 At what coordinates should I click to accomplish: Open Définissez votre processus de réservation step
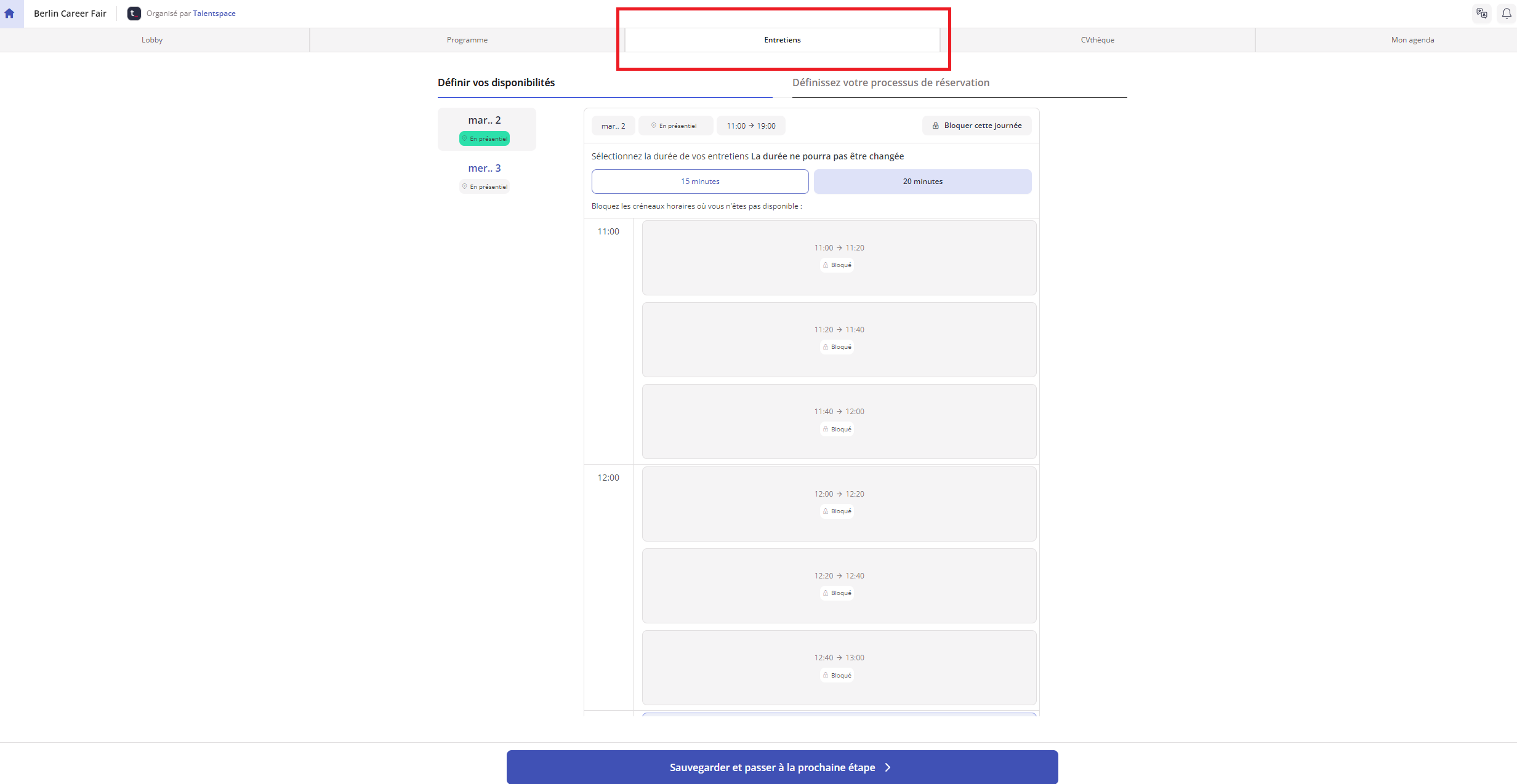890,82
